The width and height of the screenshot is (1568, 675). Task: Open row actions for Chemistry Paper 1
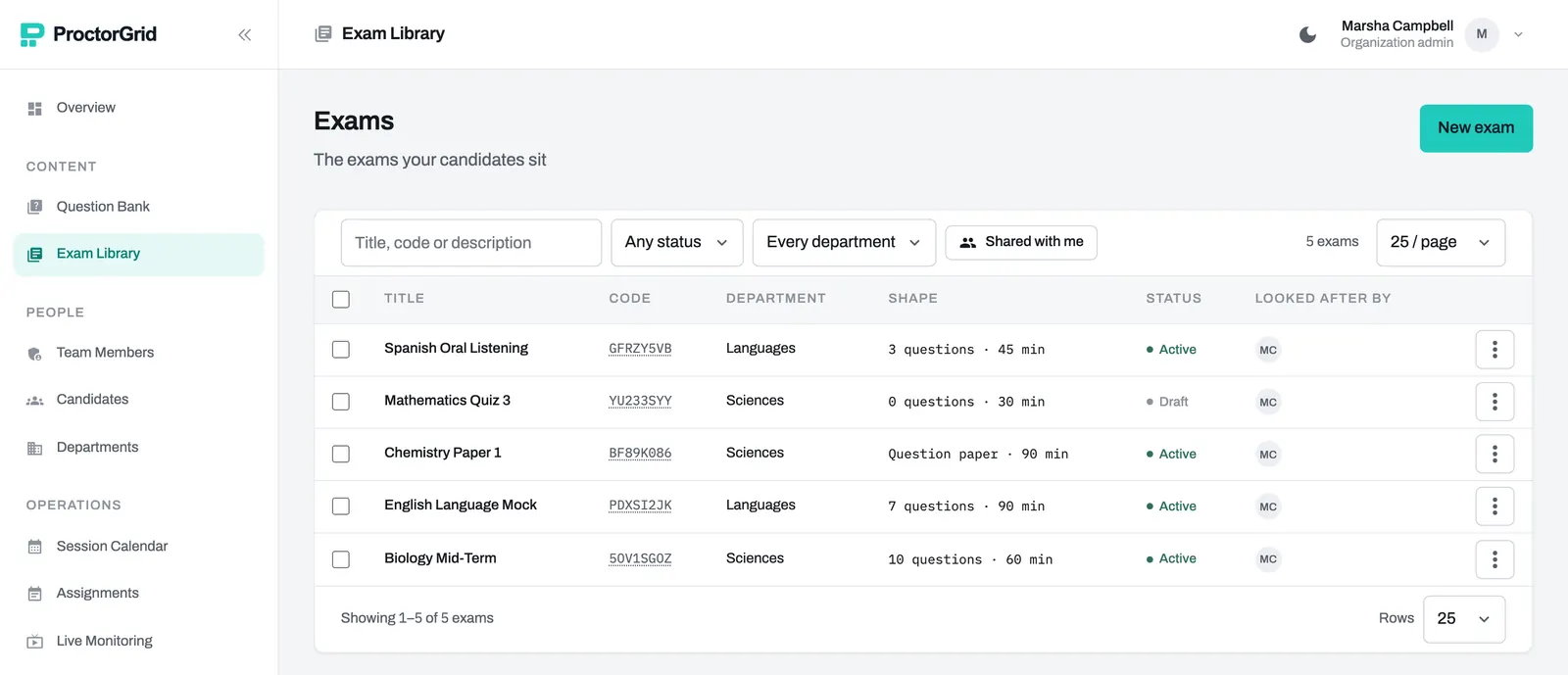click(1494, 455)
